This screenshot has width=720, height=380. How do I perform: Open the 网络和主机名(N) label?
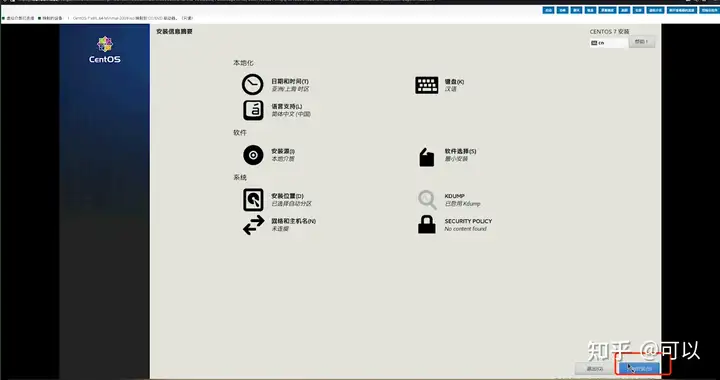coord(293,221)
